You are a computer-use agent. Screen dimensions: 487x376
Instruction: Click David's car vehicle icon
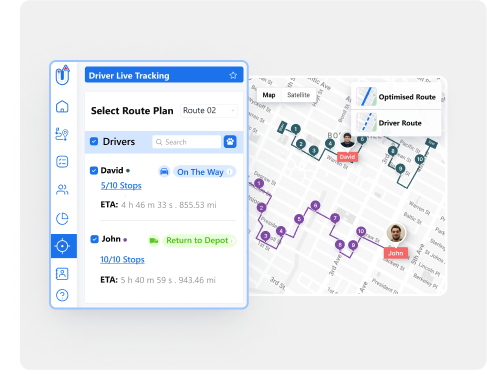[164, 172]
